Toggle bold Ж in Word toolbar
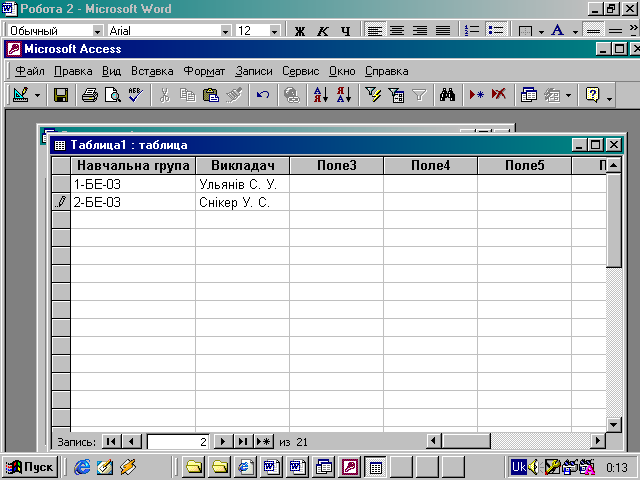Screen dimensions: 640x480 point(300,31)
